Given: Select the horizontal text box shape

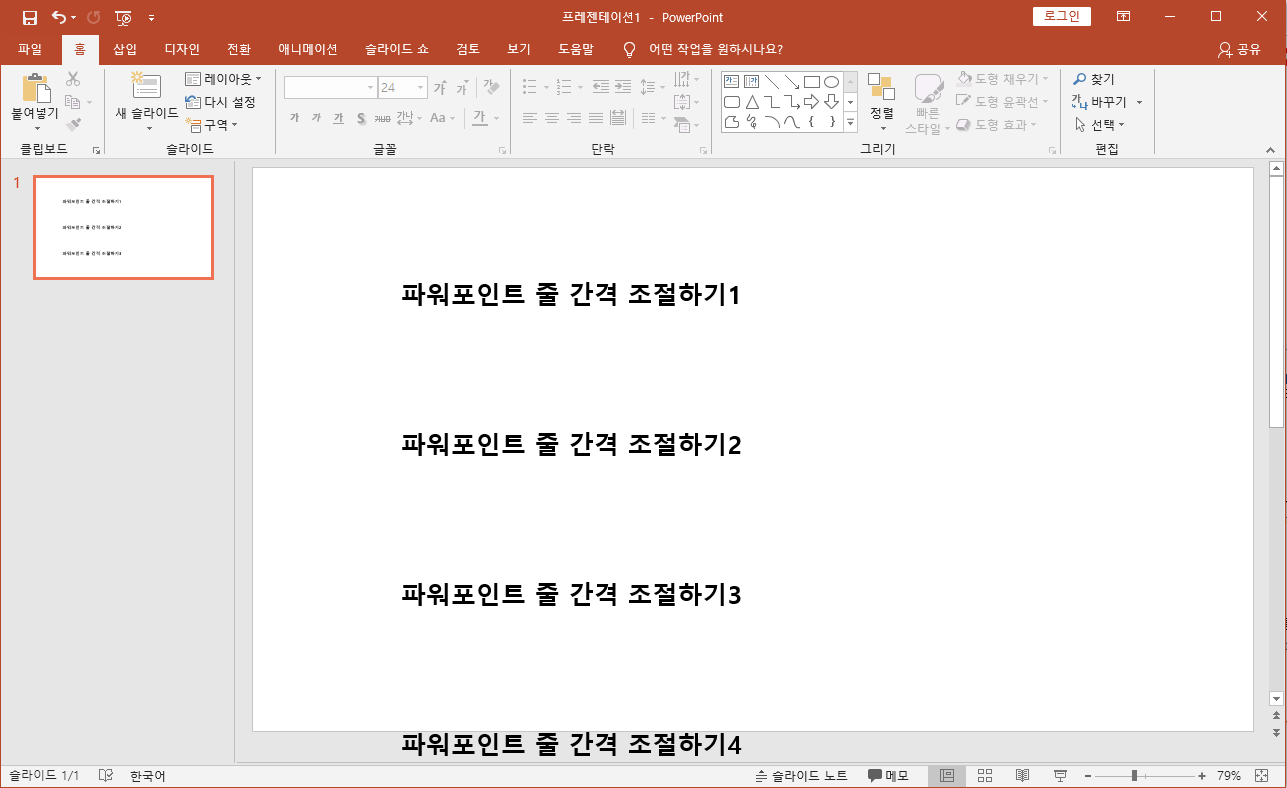Looking at the screenshot, I should click(x=731, y=82).
